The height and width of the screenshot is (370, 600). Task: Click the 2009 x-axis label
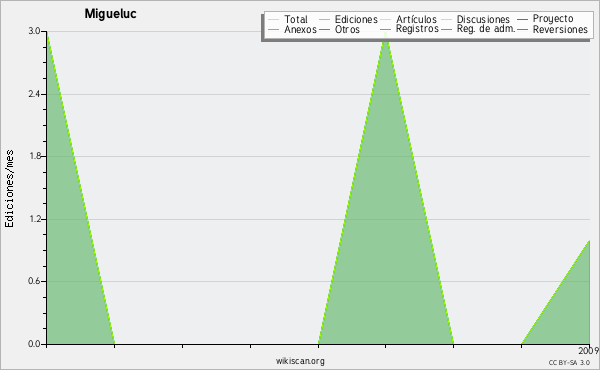point(589,351)
